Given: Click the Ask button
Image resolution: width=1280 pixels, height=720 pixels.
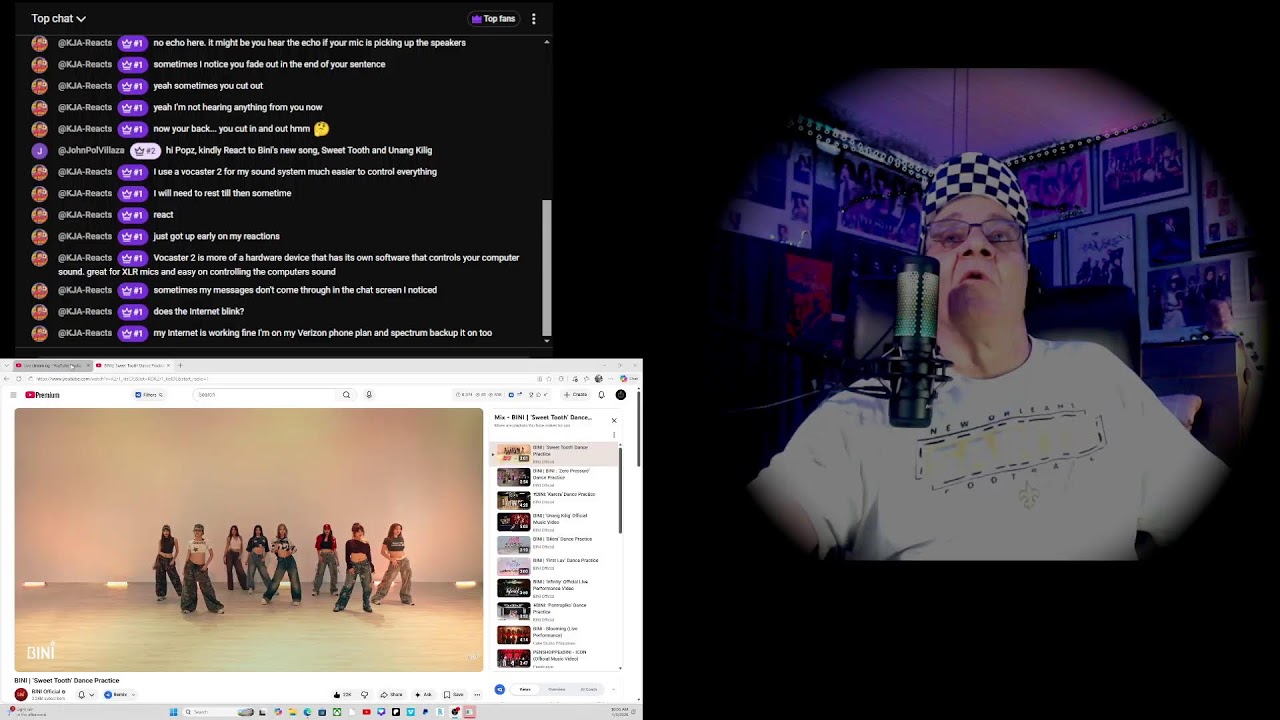Looking at the screenshot, I should tap(423, 695).
